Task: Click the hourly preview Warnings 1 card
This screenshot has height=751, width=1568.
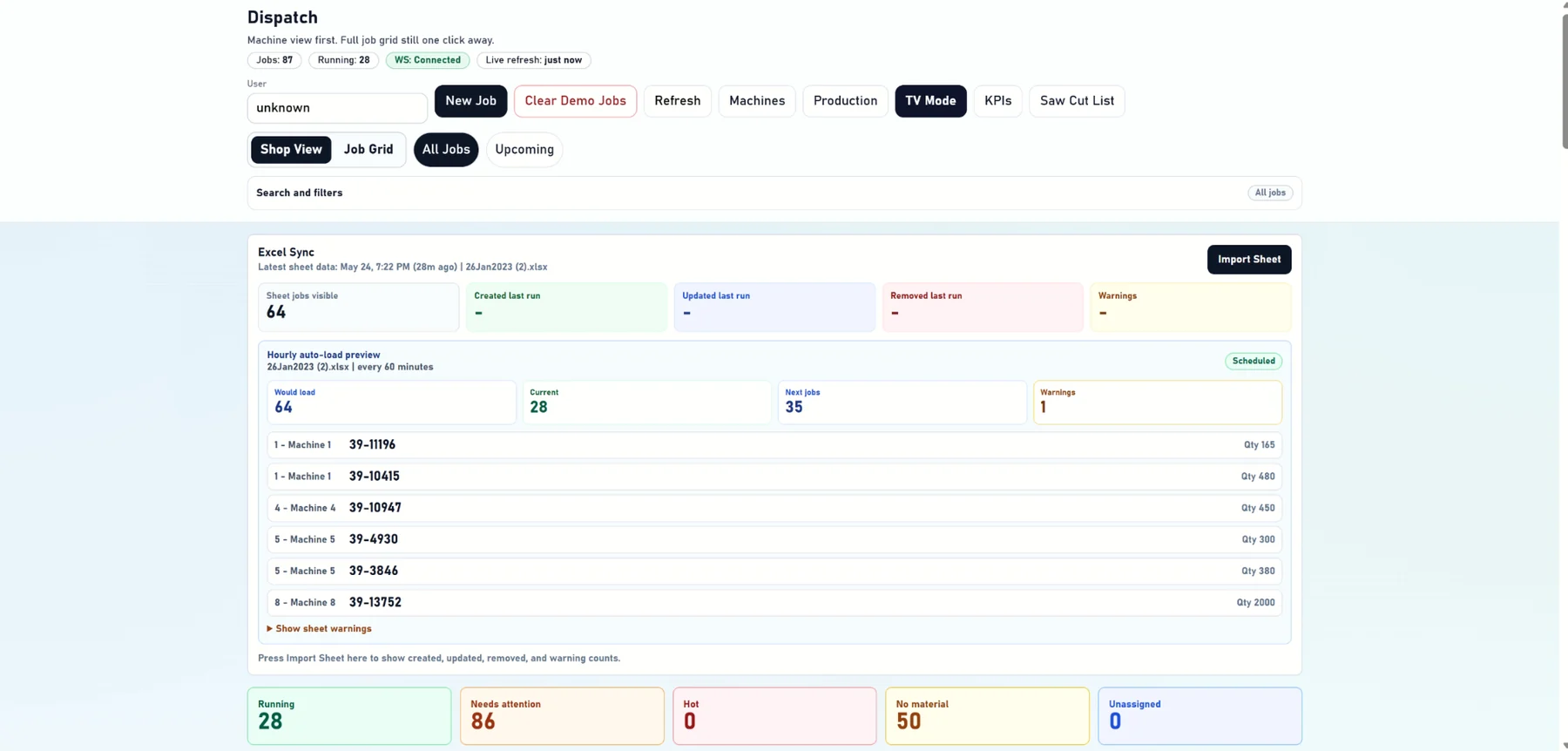Action: tap(1158, 403)
